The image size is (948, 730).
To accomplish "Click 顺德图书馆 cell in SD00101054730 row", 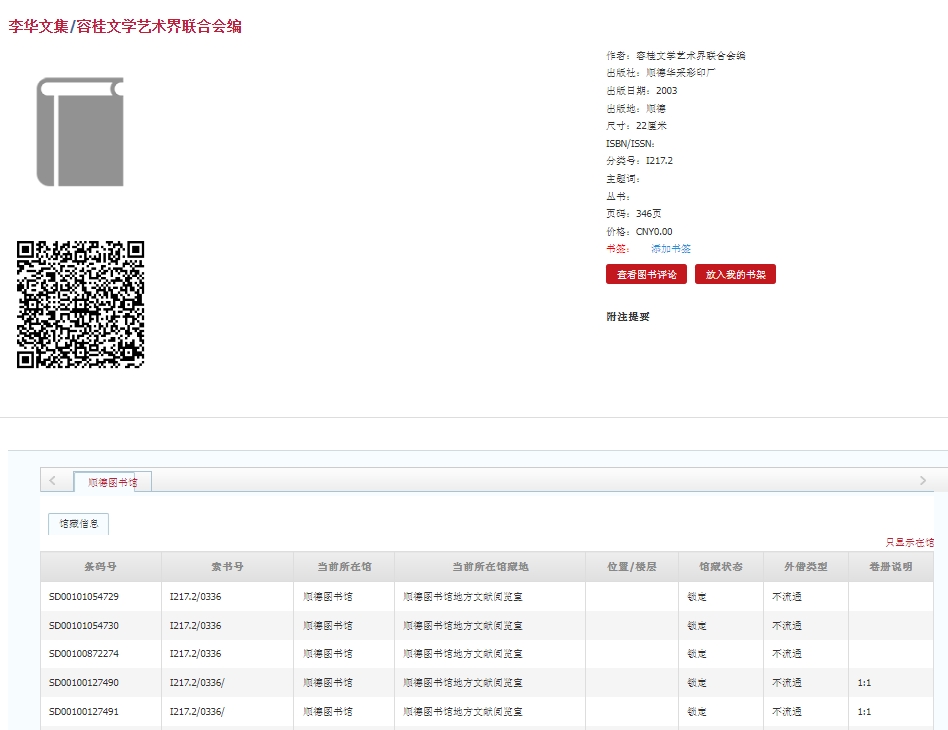I will click(328, 625).
